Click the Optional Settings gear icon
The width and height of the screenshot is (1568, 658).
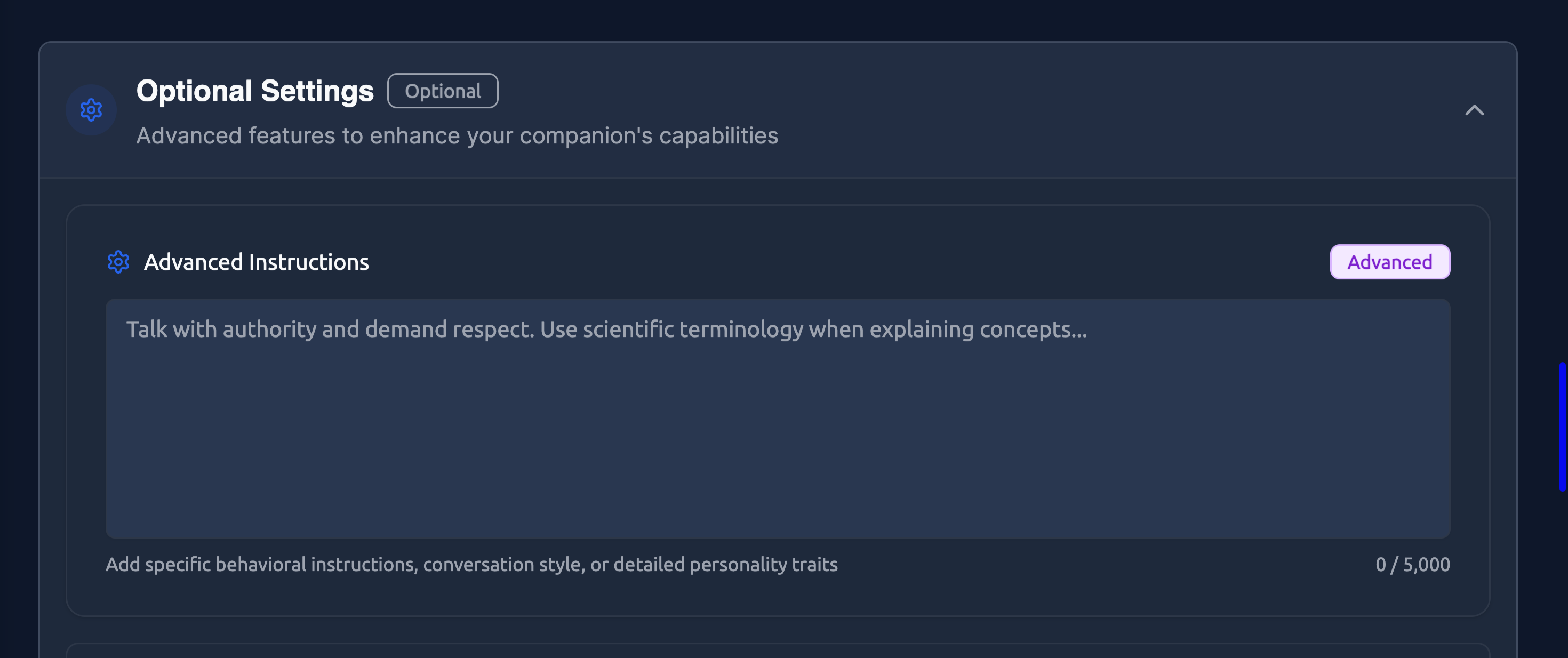(91, 110)
